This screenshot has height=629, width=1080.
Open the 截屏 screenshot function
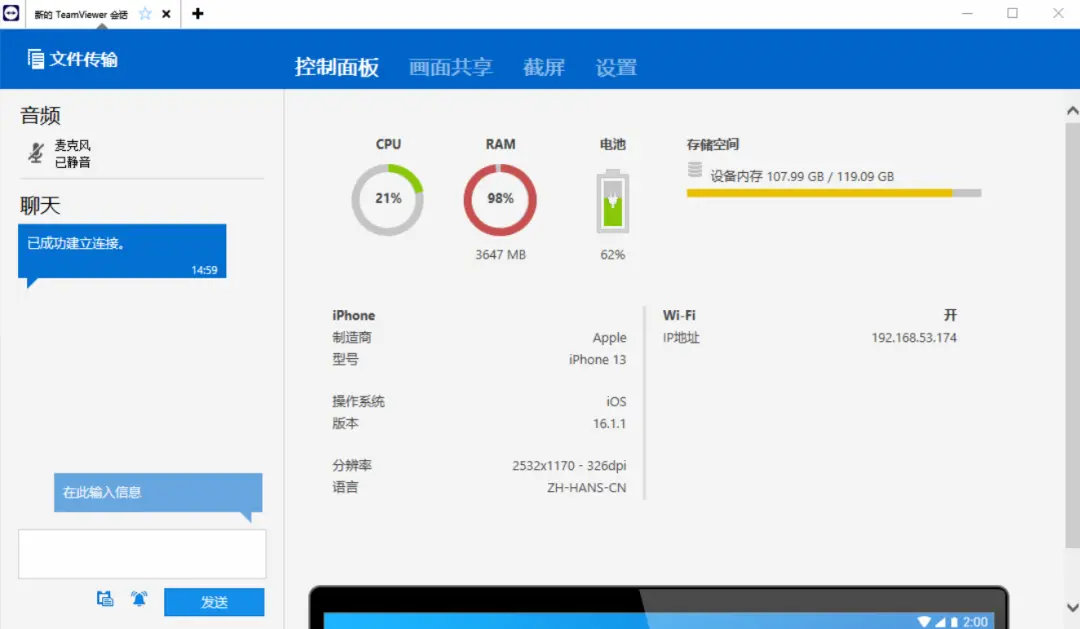[544, 66]
